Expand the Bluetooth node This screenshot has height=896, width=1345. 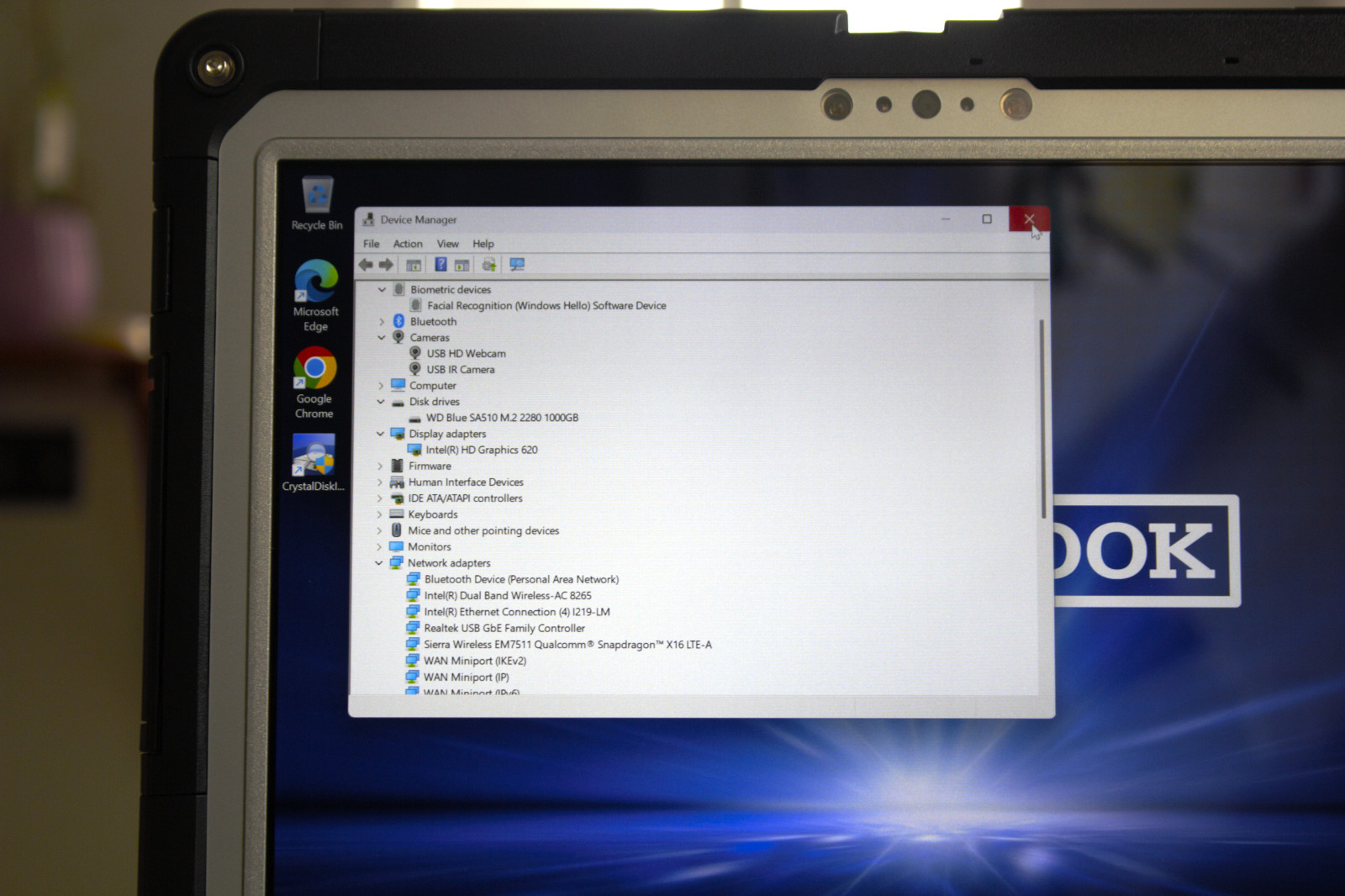382,322
